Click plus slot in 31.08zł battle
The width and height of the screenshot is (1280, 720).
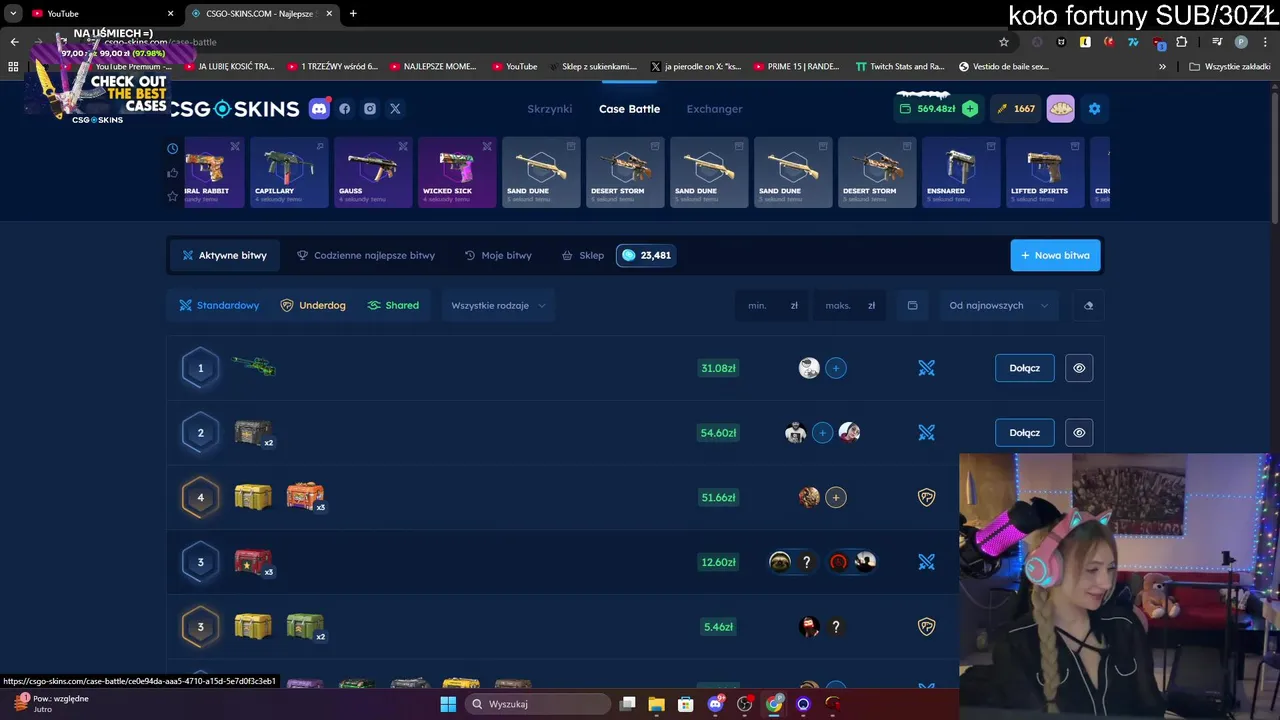coord(836,368)
